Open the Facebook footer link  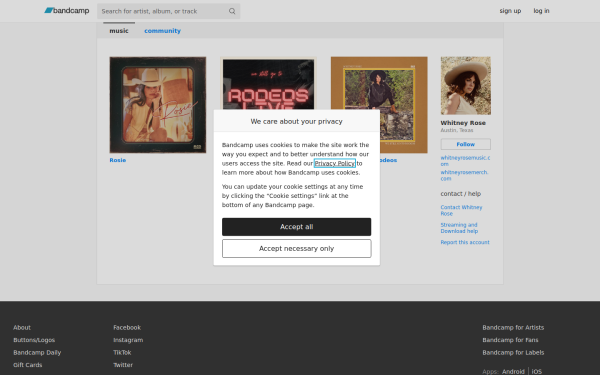[127, 328]
